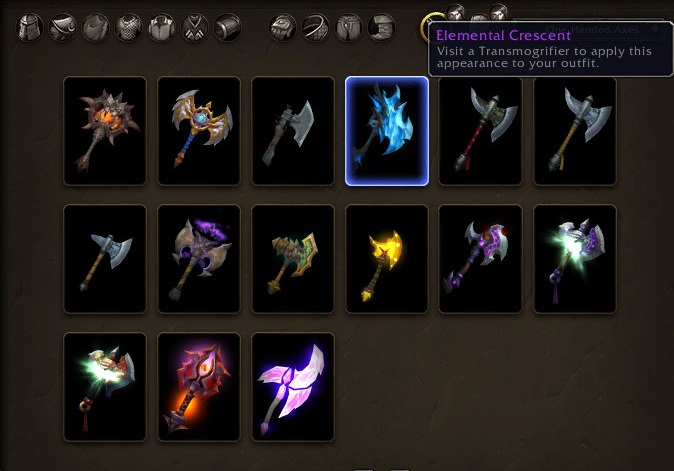Select the Back cloak slot icon
Viewport: 674px width, 471px height.
click(x=96, y=27)
